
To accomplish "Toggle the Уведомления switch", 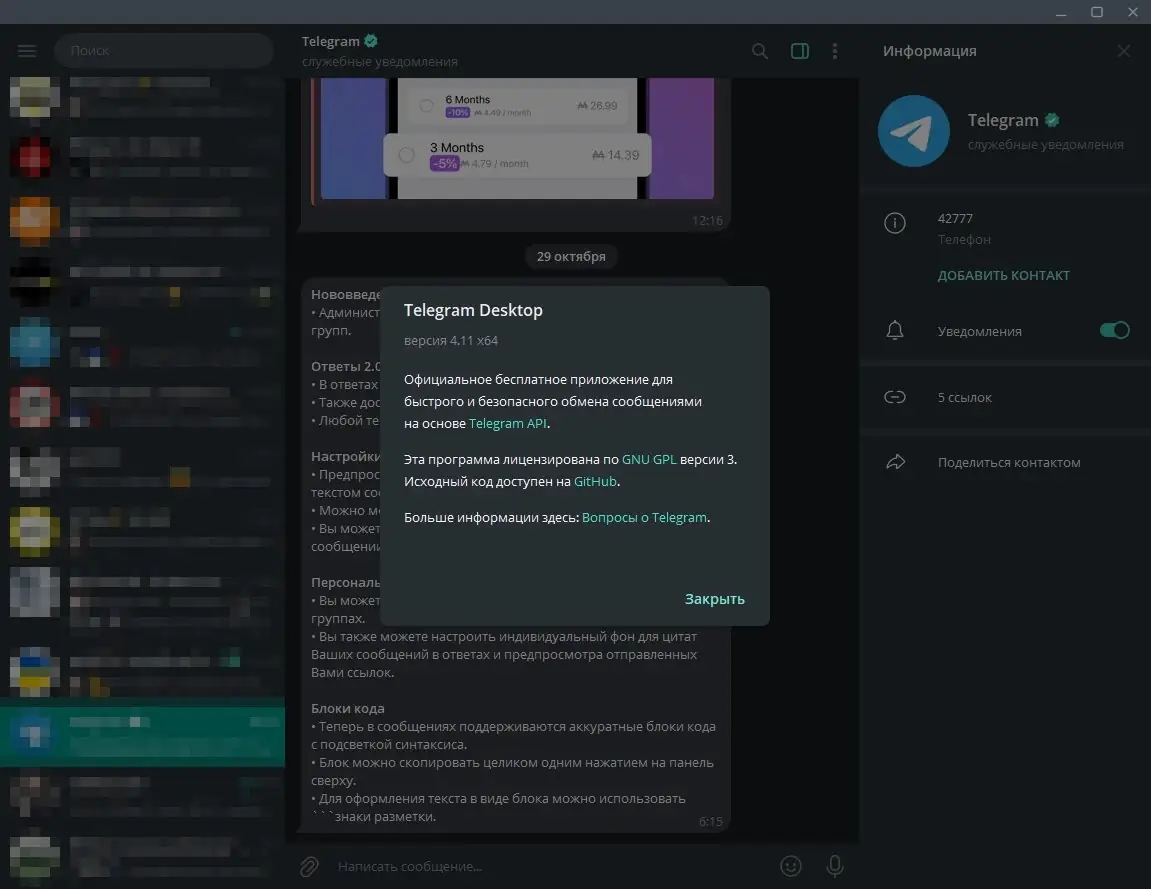I will [1114, 330].
